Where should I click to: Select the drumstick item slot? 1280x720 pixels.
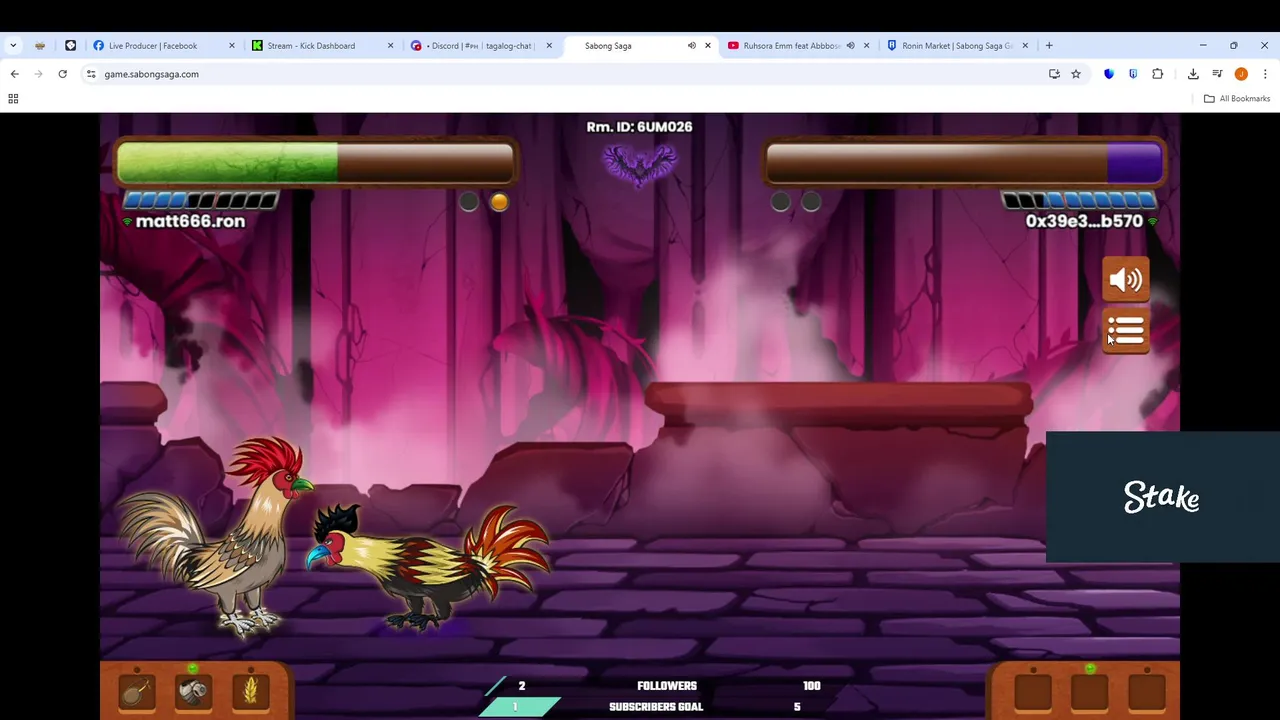[x=137, y=691]
